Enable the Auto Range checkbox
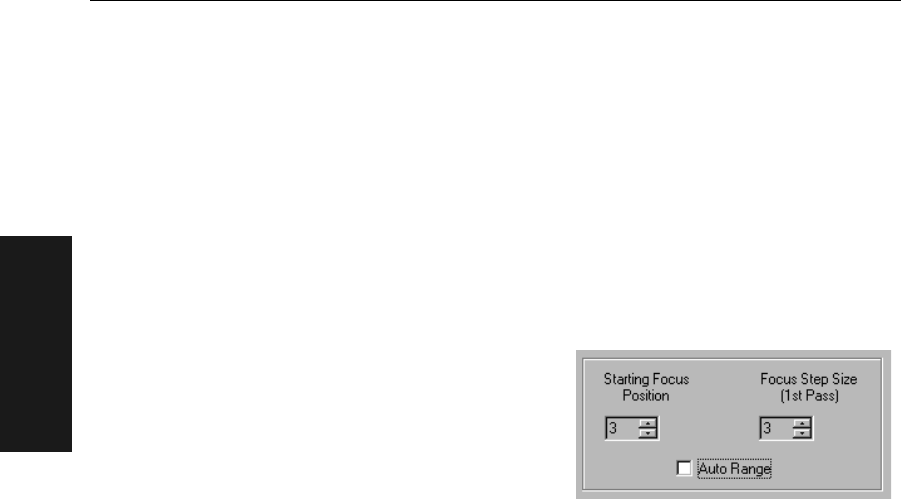This screenshot has height=499, width=901. (684, 469)
